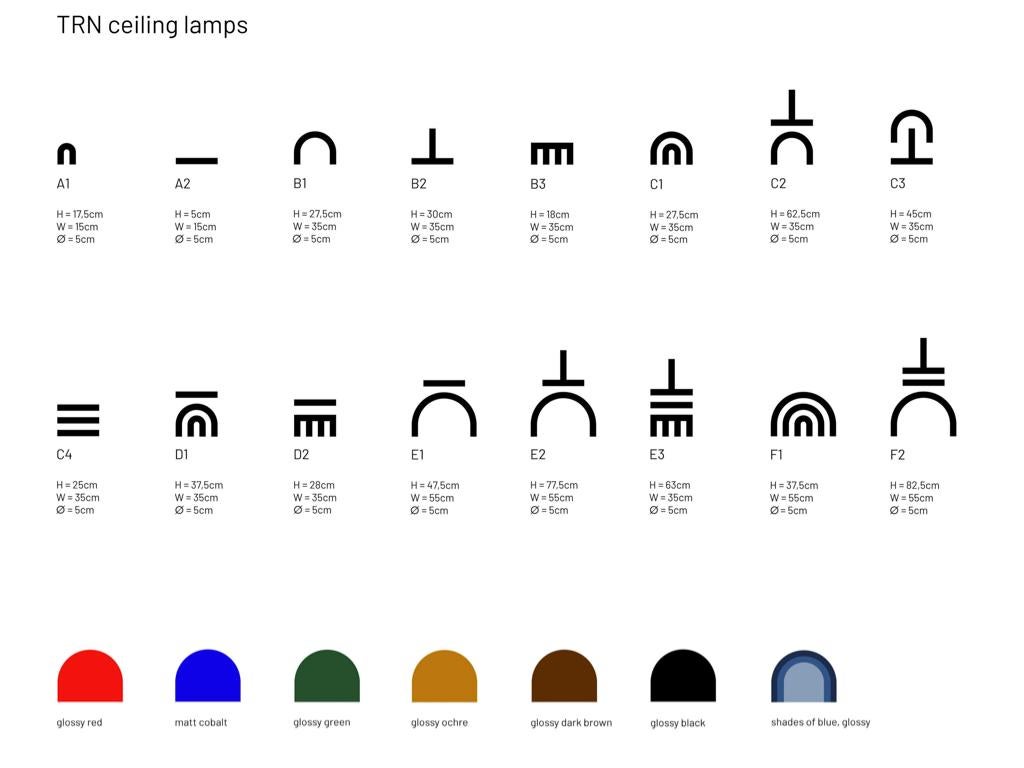Pick the glossy red color swatch

tap(90, 677)
